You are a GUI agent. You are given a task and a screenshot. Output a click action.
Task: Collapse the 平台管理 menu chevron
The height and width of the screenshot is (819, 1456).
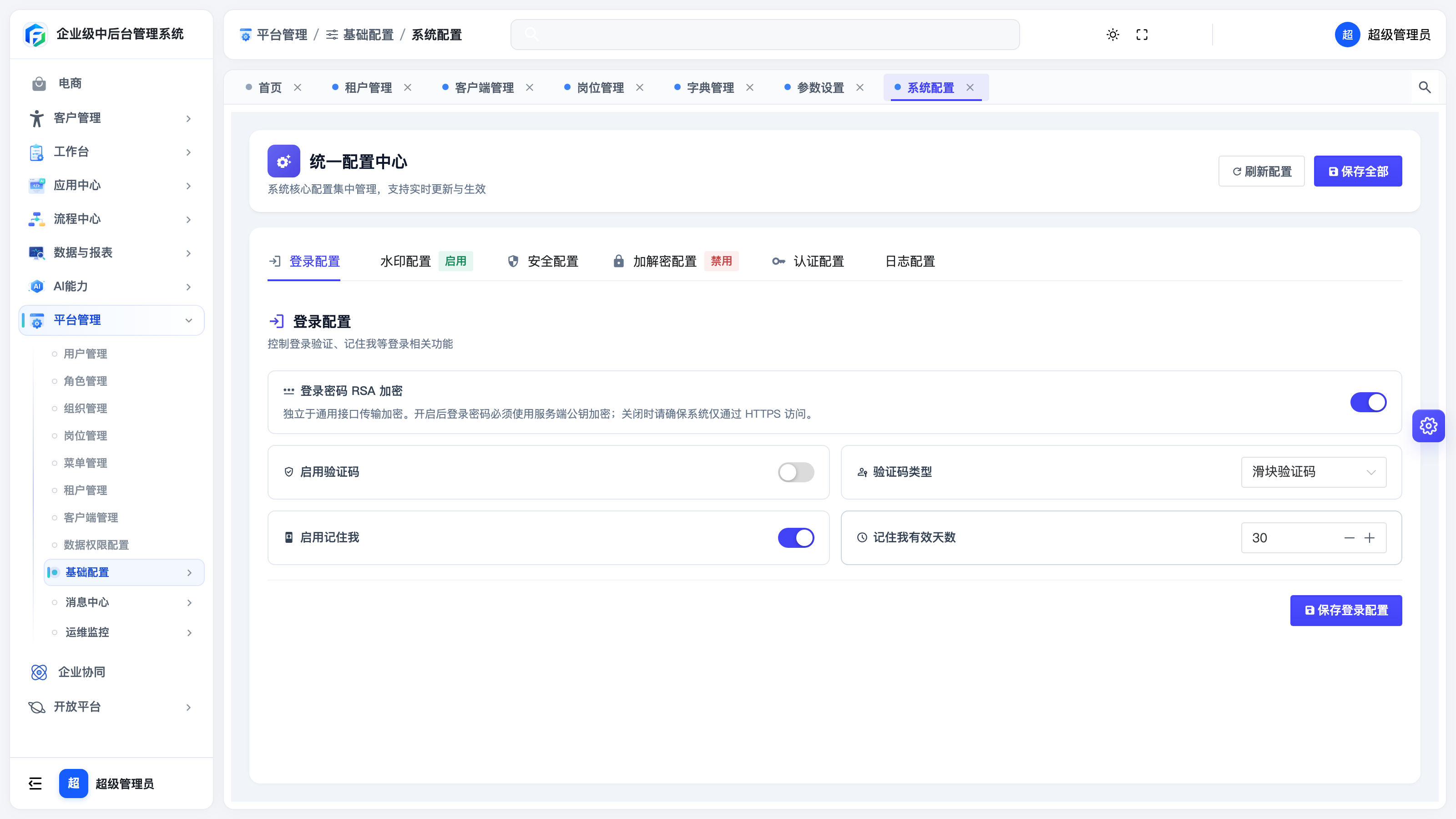(x=189, y=320)
